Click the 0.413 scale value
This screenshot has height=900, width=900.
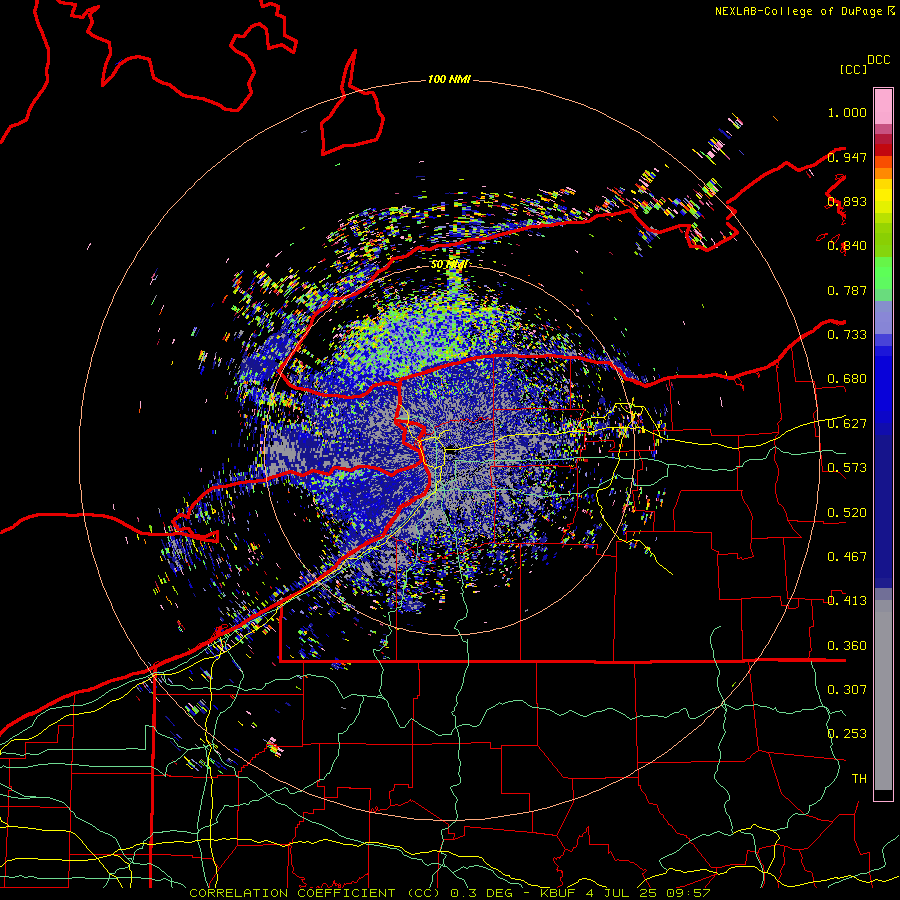pos(847,601)
